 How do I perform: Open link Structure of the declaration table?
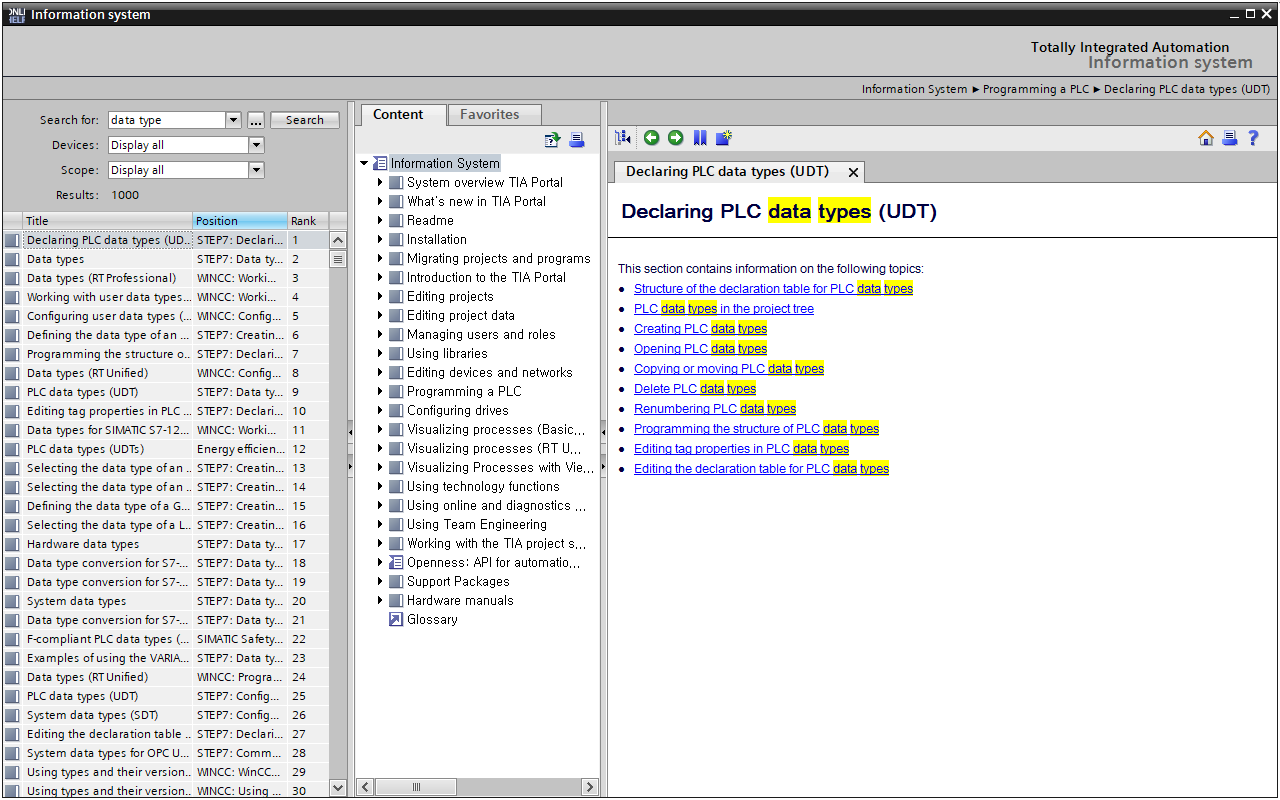pos(773,288)
